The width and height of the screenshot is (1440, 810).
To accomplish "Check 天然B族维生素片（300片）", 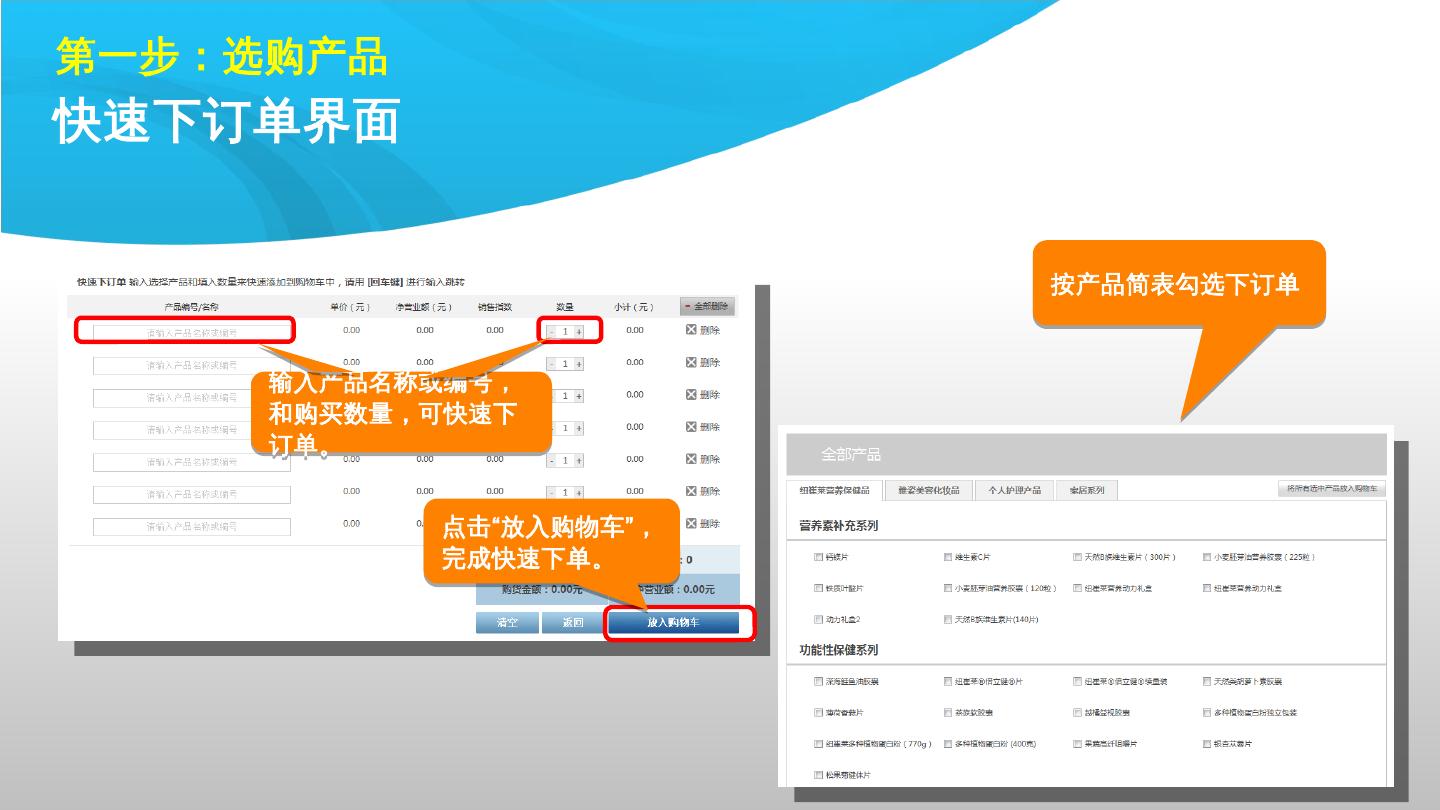I will (x=1078, y=557).
